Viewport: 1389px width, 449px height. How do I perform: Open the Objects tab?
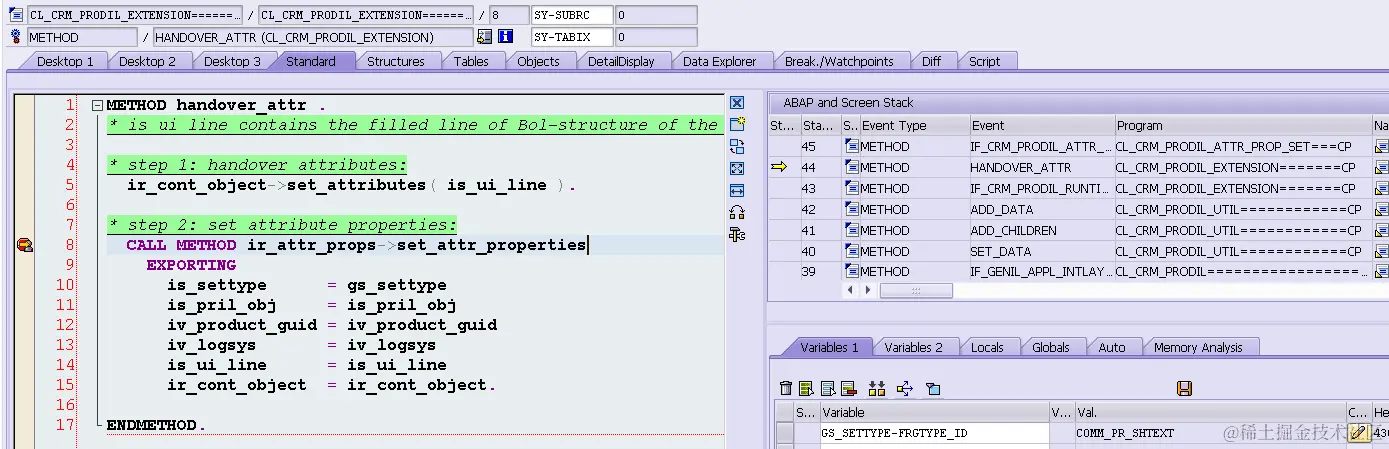[538, 61]
